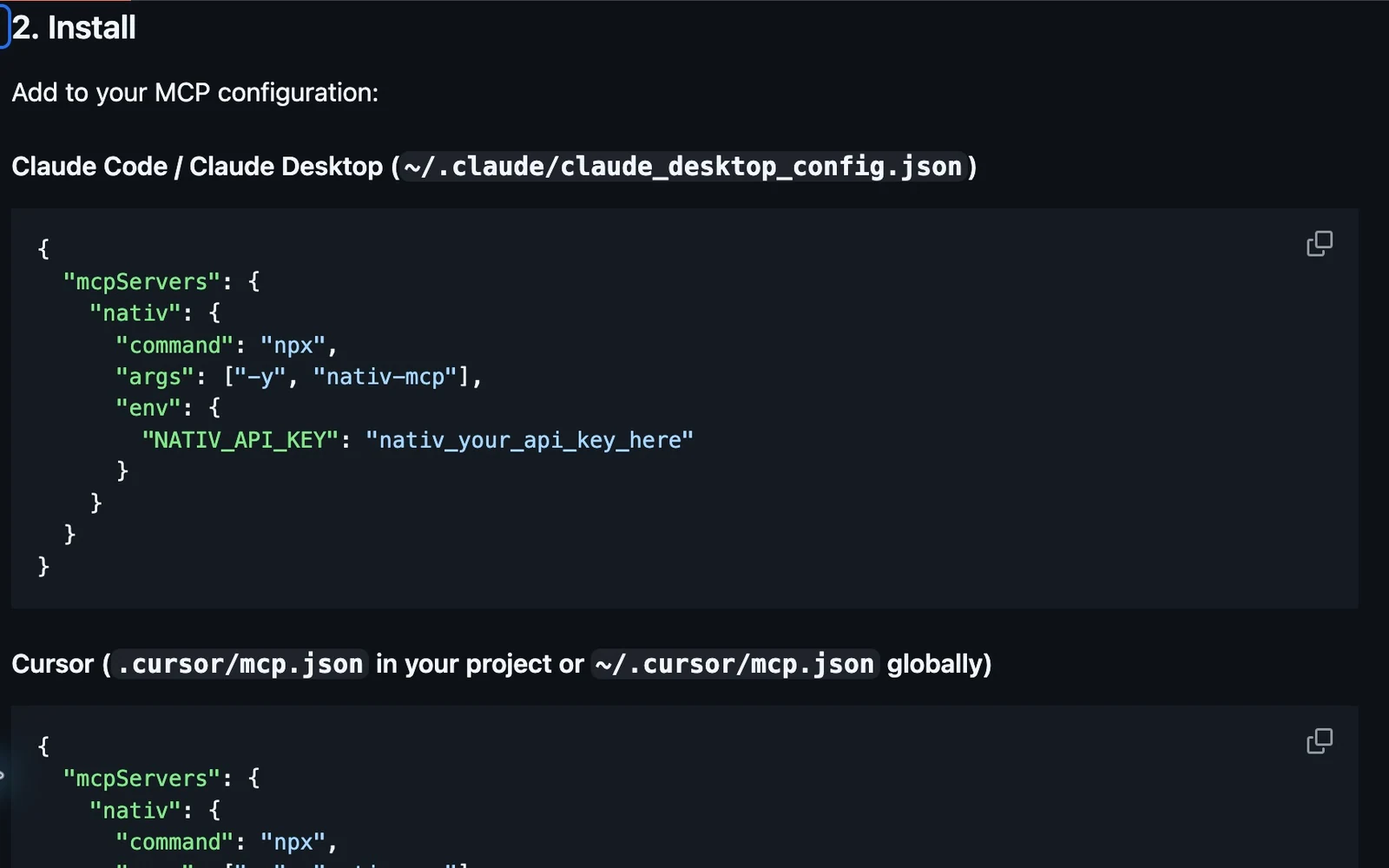The height and width of the screenshot is (868, 1389).
Task: Click the "-y" argument in the first block
Action: [260, 377]
